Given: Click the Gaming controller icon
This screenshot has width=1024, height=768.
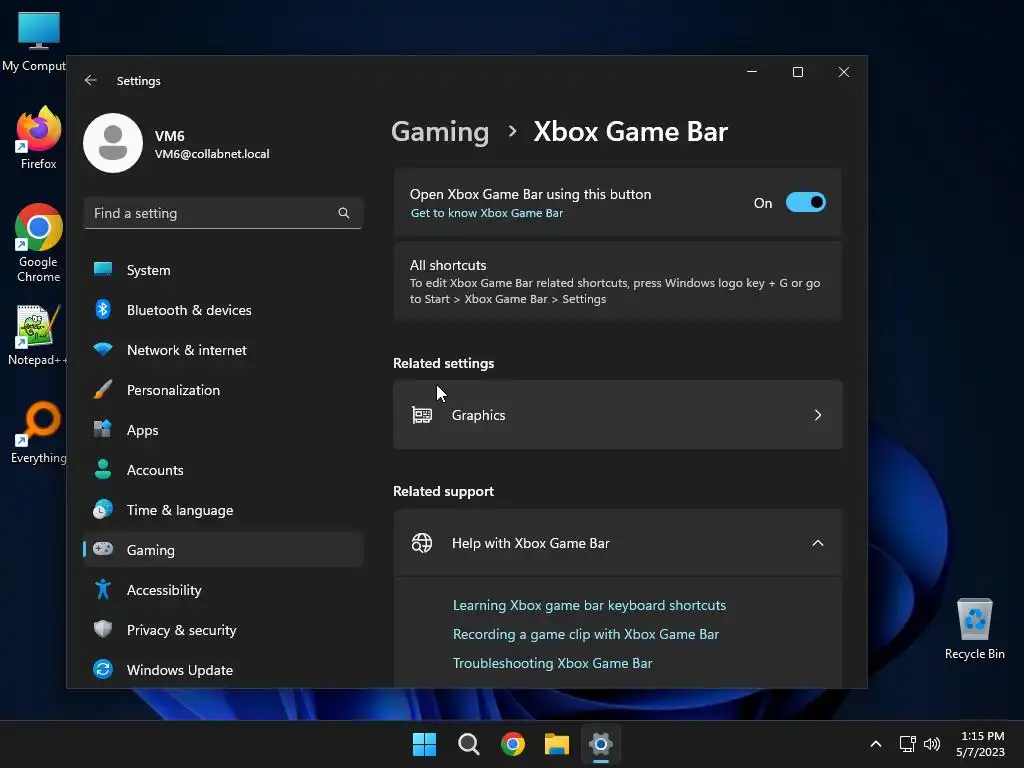Looking at the screenshot, I should (x=103, y=549).
